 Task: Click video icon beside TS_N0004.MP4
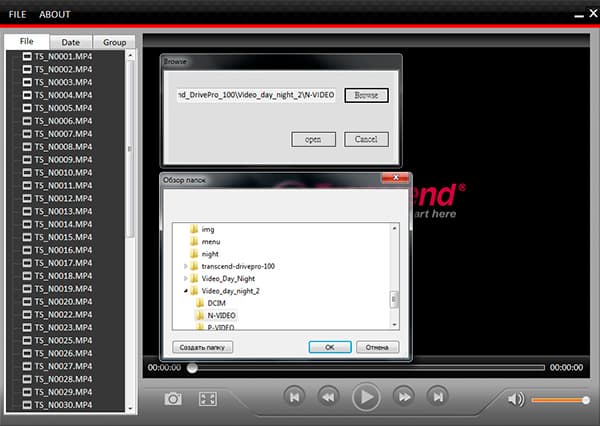[27, 95]
